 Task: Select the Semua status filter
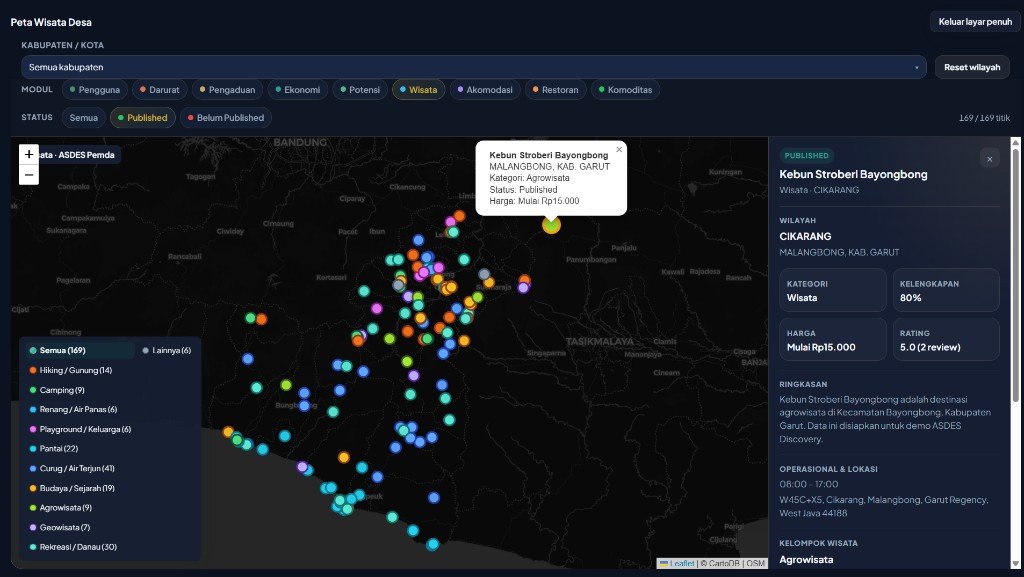[x=84, y=118]
